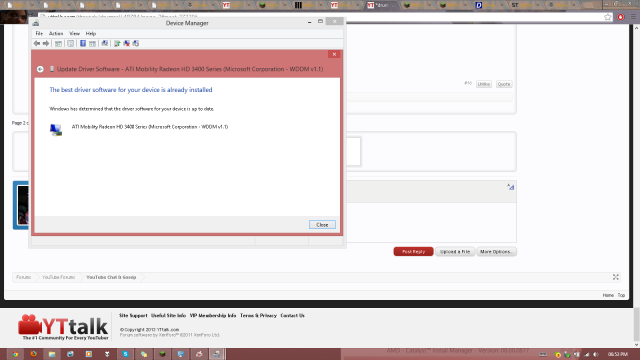Viewport: 640px width, 360px height.
Task: Open the File menu in Device Manager
Action: [x=39, y=33]
